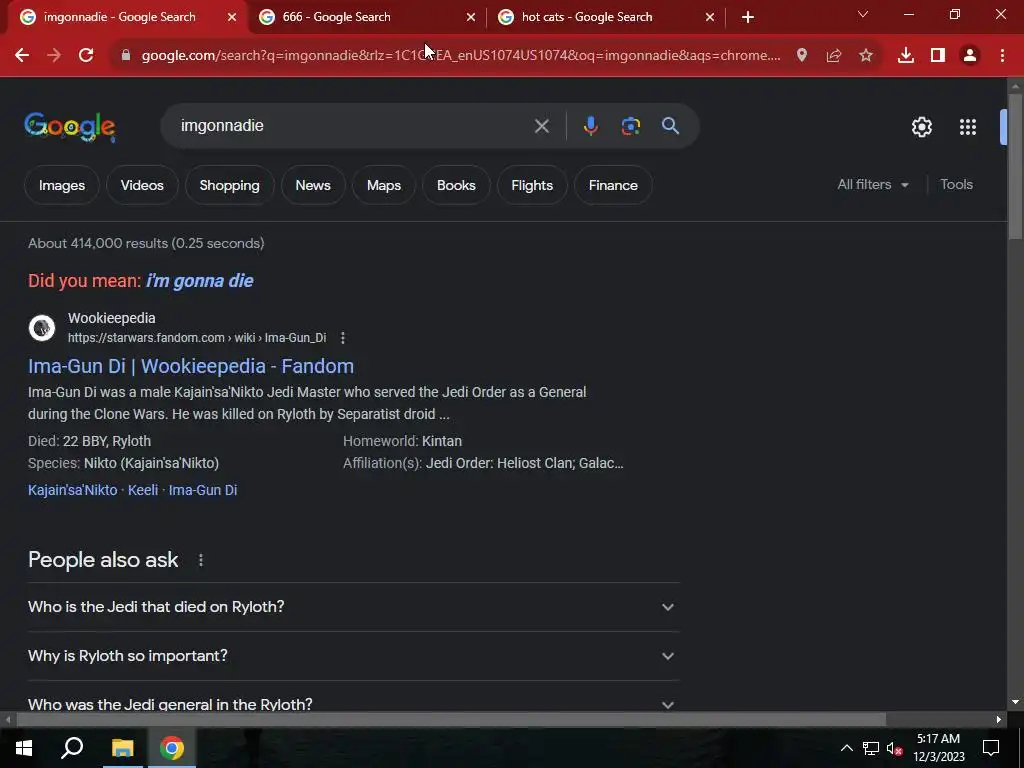This screenshot has width=1024, height=768.
Task: Close the imgonnadie tab
Action: click(x=232, y=18)
